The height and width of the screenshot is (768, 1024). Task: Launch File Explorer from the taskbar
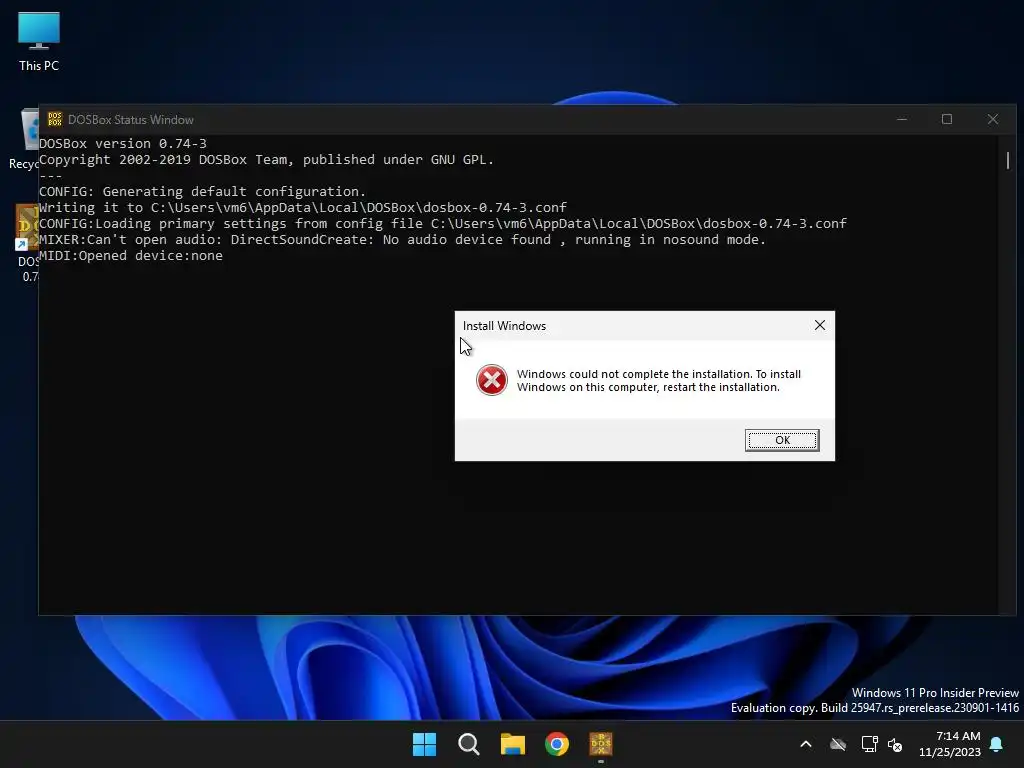pyautogui.click(x=513, y=744)
